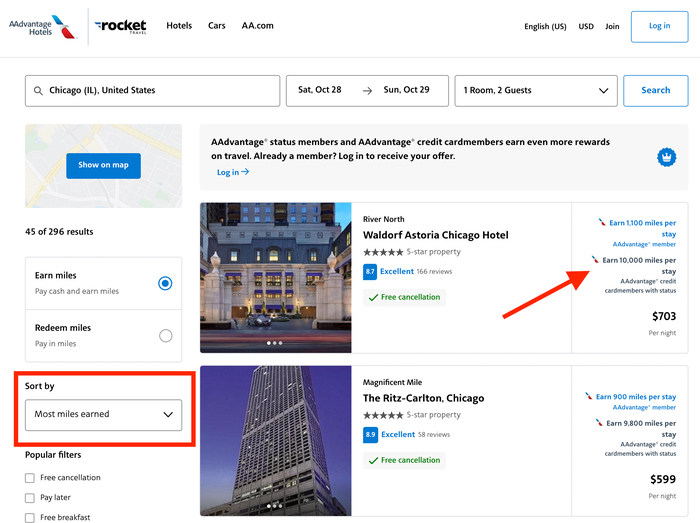
Task: Click the Popular filters heading
Action: tap(53, 455)
